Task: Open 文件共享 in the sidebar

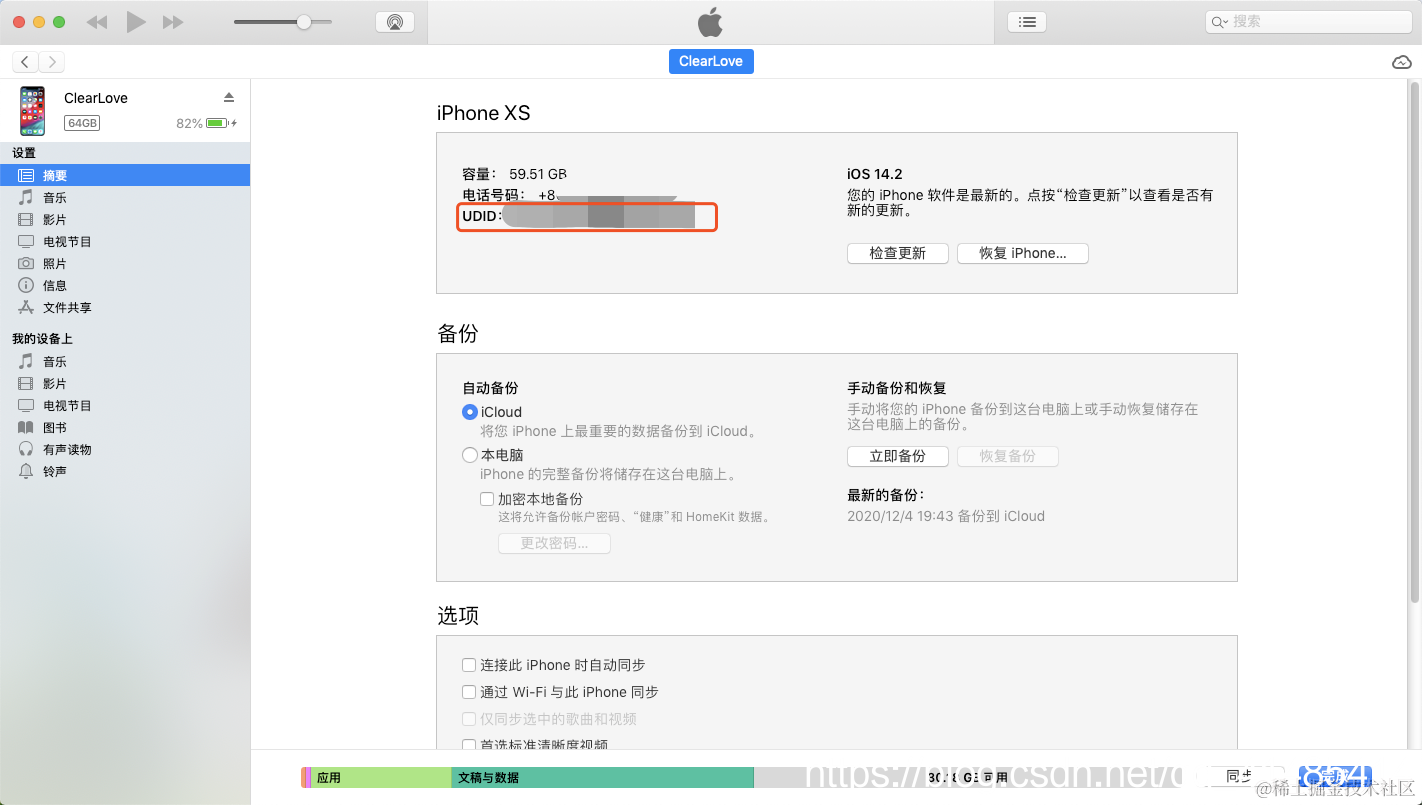Action: click(67, 307)
